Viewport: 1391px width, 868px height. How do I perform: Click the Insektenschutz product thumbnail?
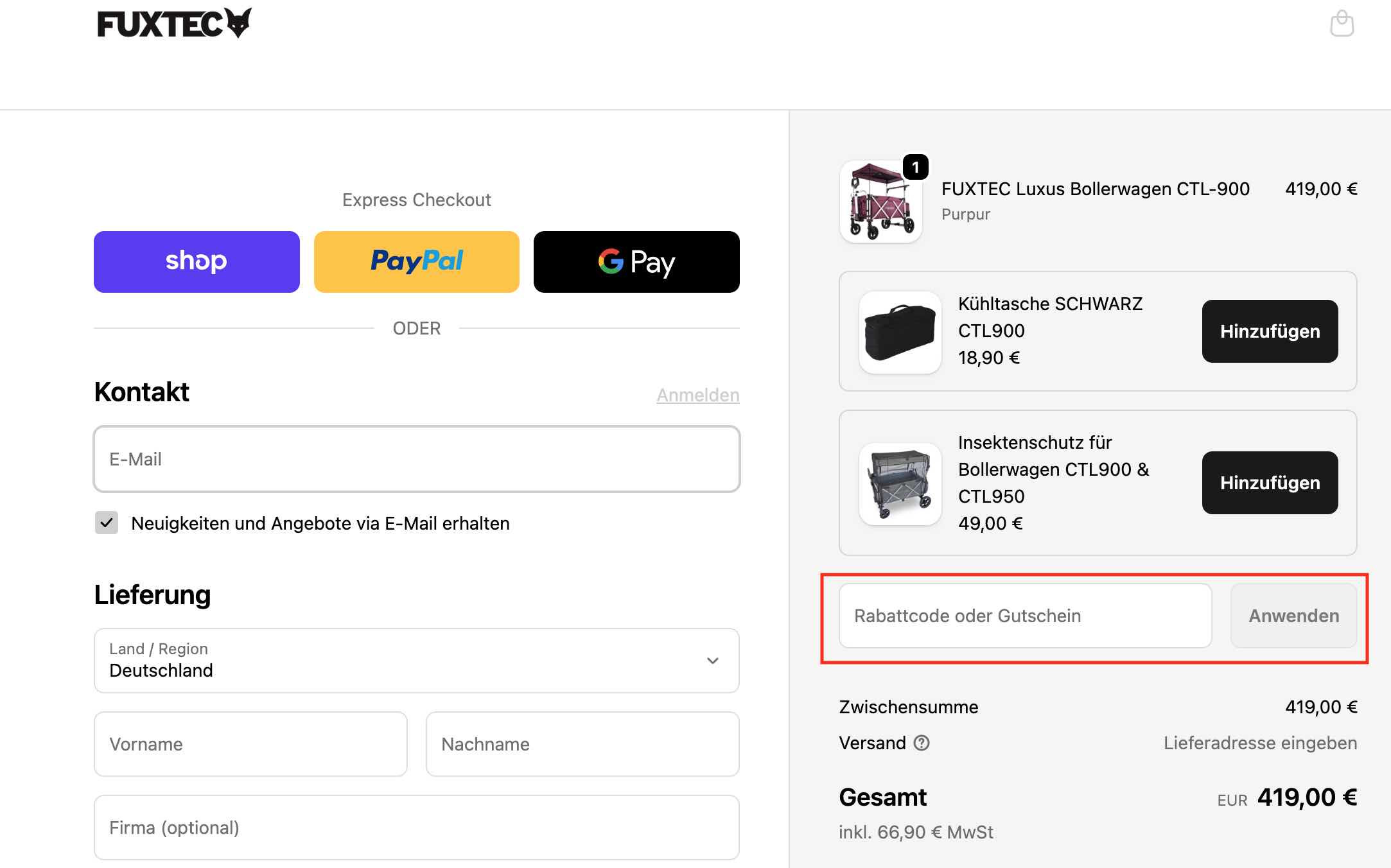(x=900, y=484)
